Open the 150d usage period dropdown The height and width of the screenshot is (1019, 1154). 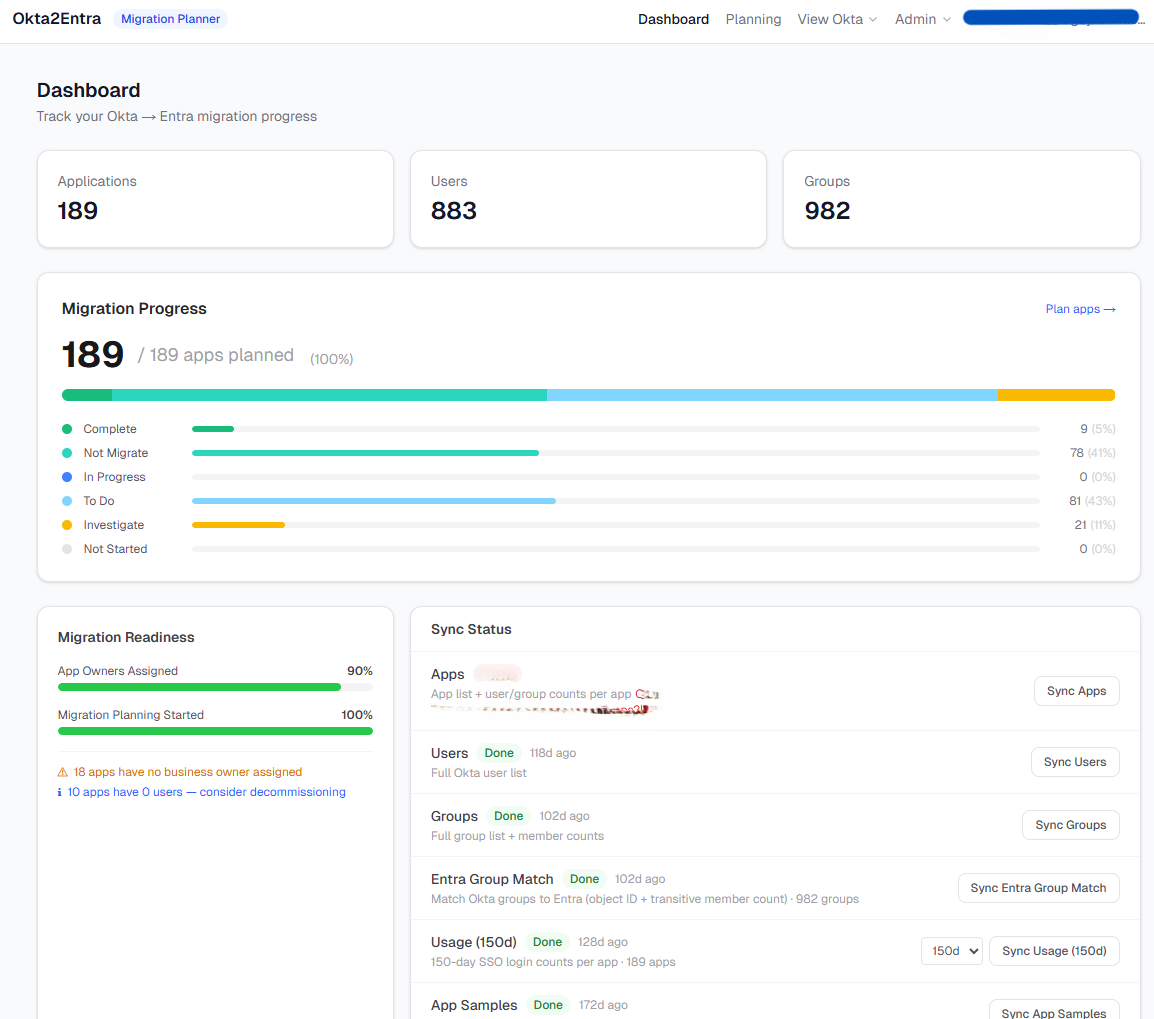pos(952,951)
